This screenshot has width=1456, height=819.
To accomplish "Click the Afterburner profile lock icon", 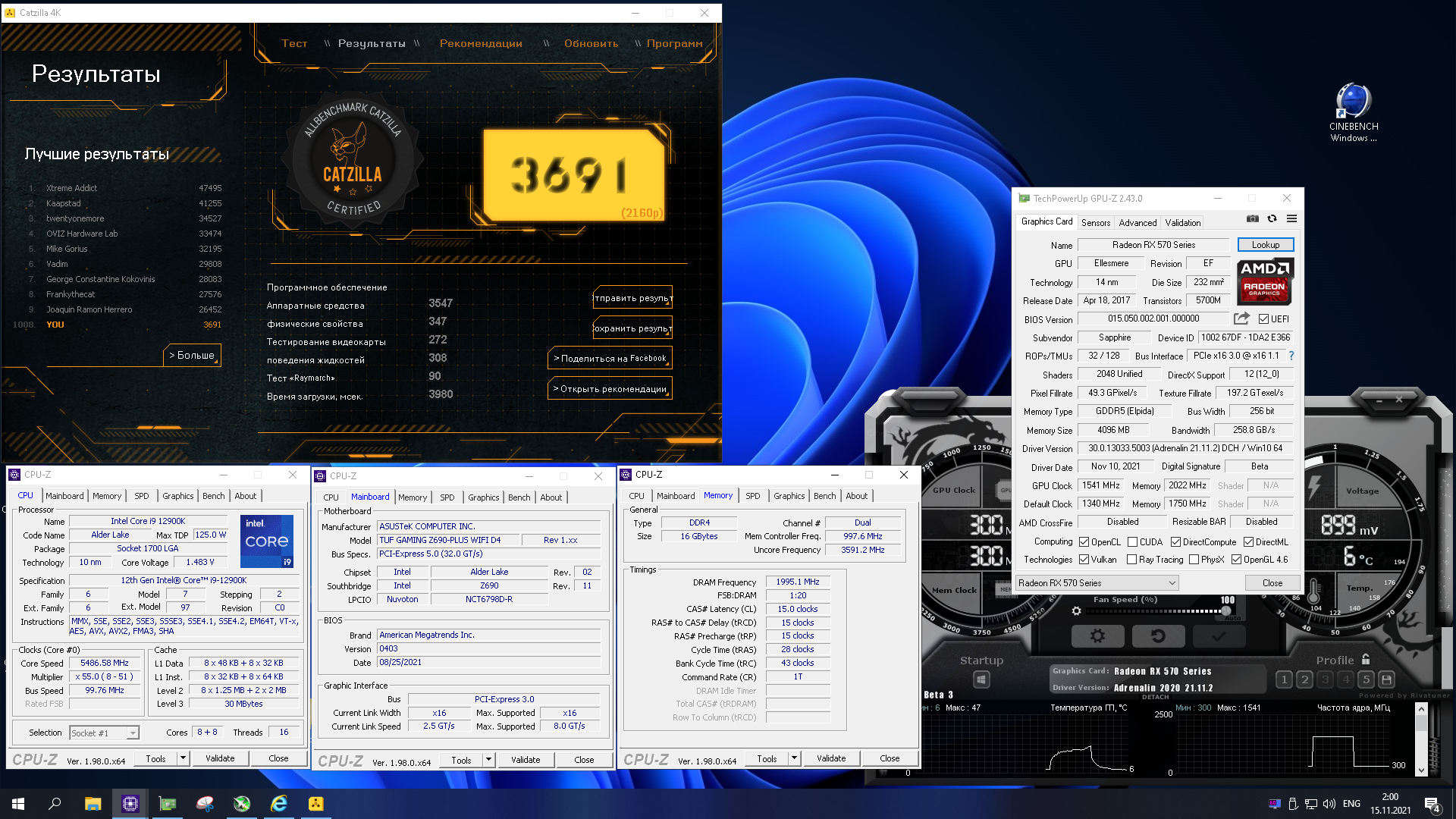I will 1366,660.
